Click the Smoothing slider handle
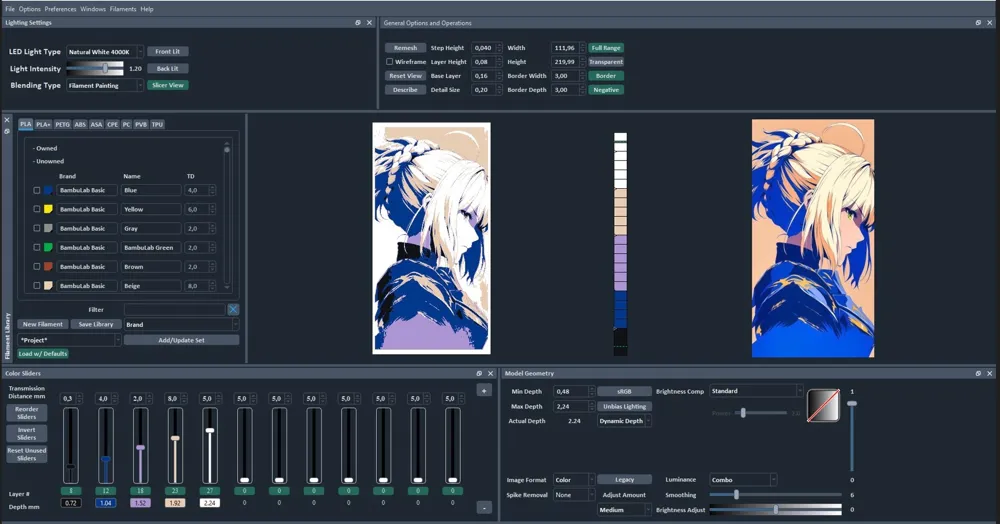The width and height of the screenshot is (1000, 524). coord(736,495)
